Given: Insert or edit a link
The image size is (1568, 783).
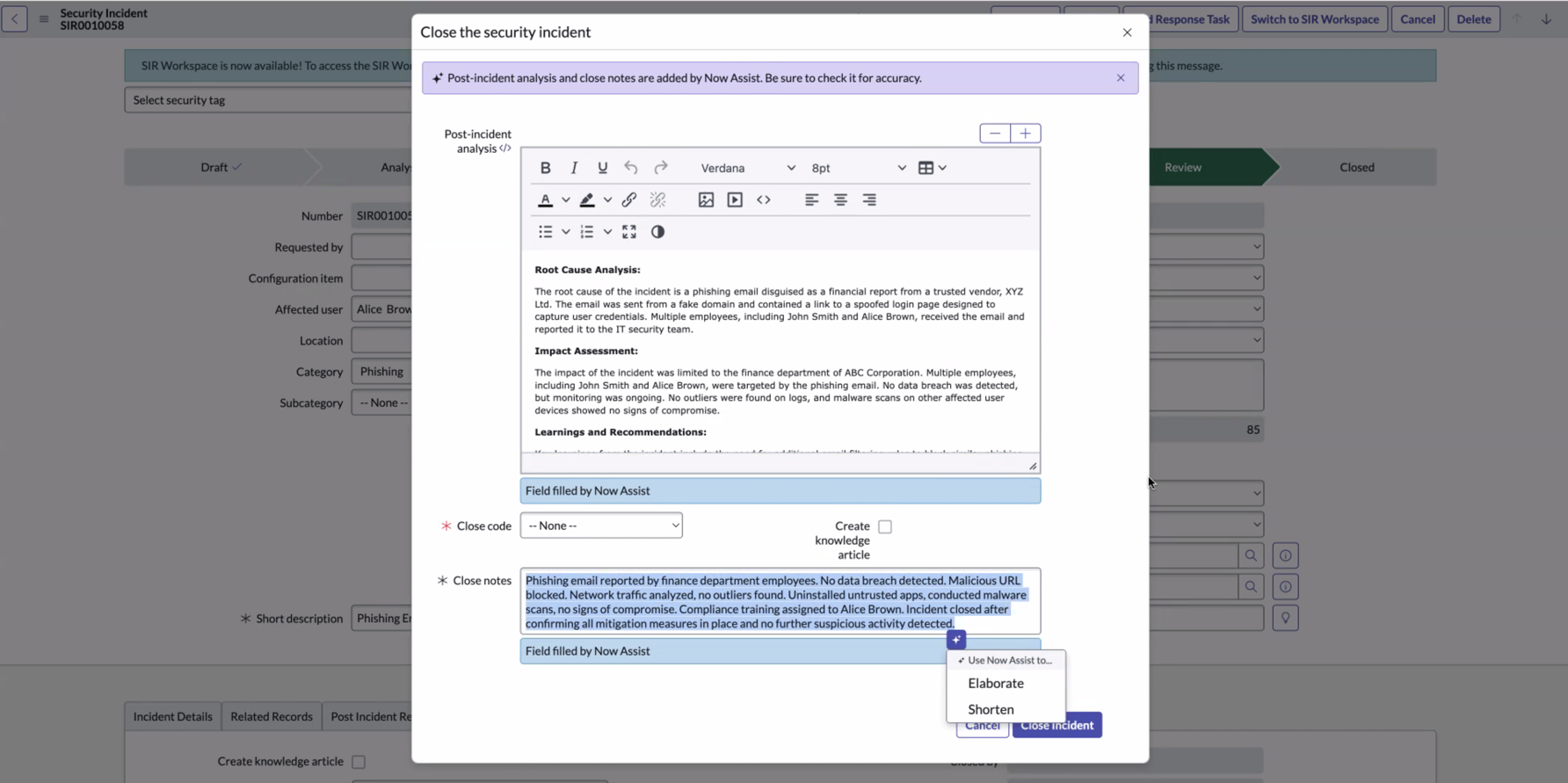Looking at the screenshot, I should coord(629,200).
